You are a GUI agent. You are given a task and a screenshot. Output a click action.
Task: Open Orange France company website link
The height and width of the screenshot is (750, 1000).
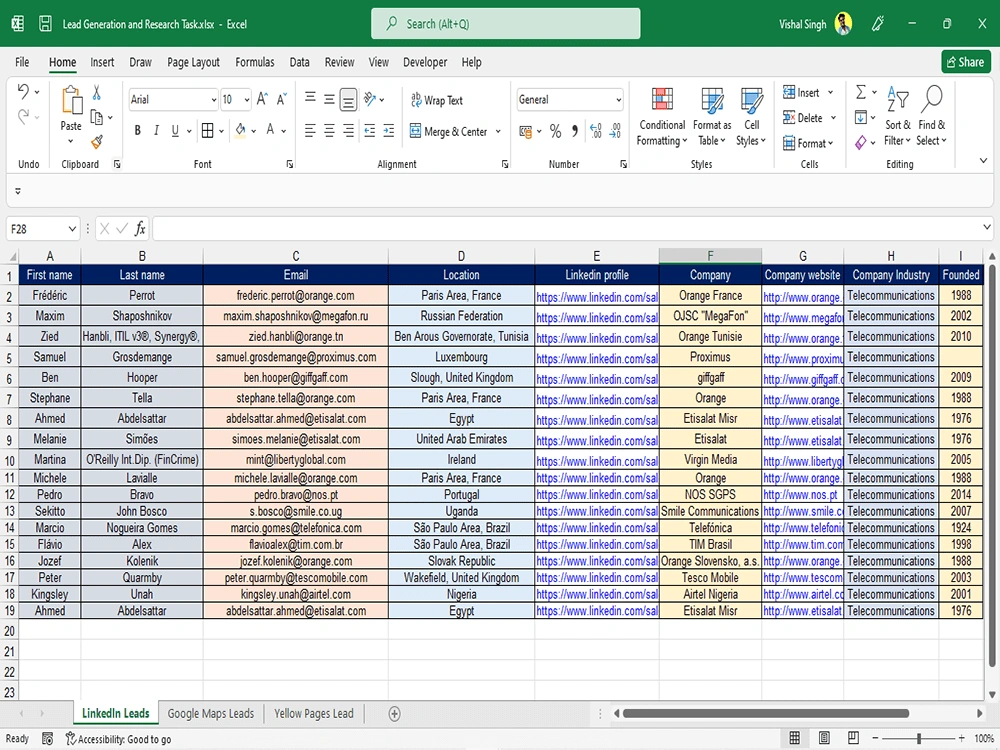802,297
